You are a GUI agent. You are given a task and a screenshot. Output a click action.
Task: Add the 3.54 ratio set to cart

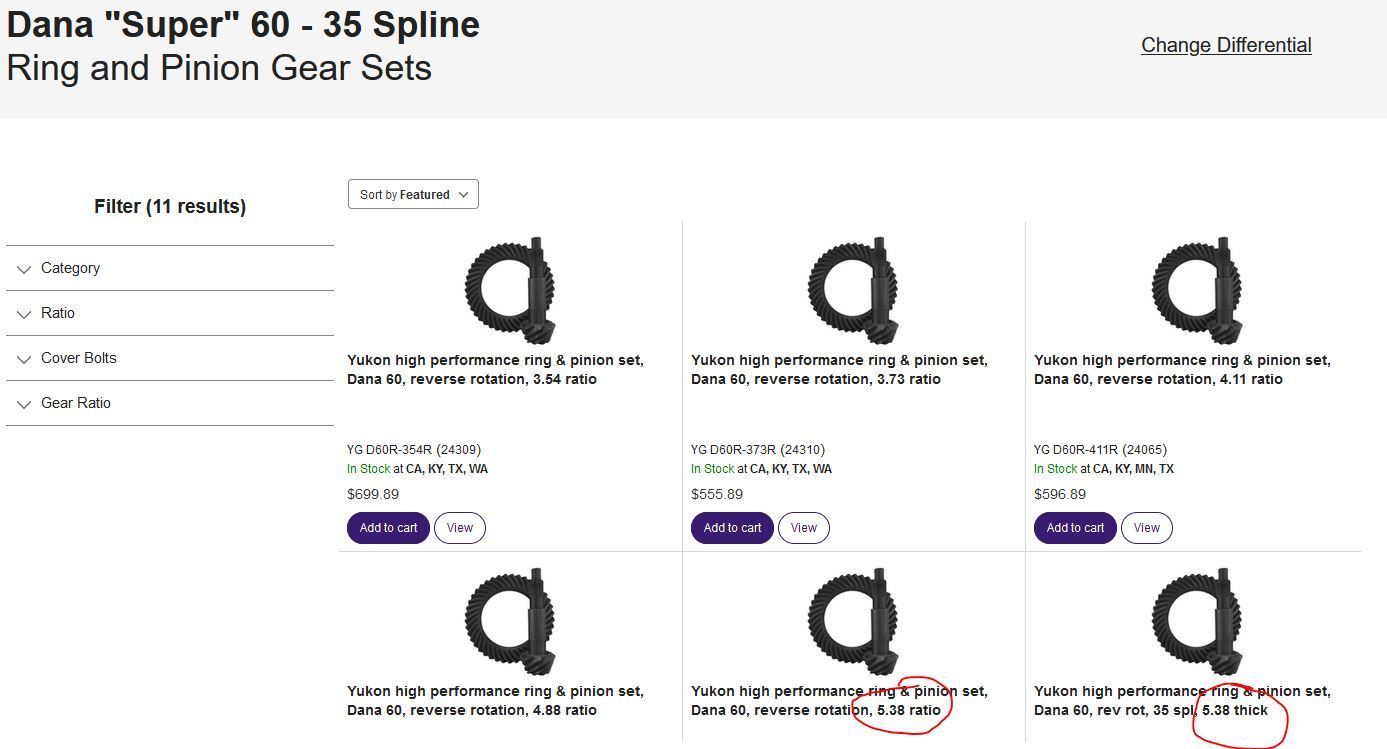pyautogui.click(x=388, y=528)
